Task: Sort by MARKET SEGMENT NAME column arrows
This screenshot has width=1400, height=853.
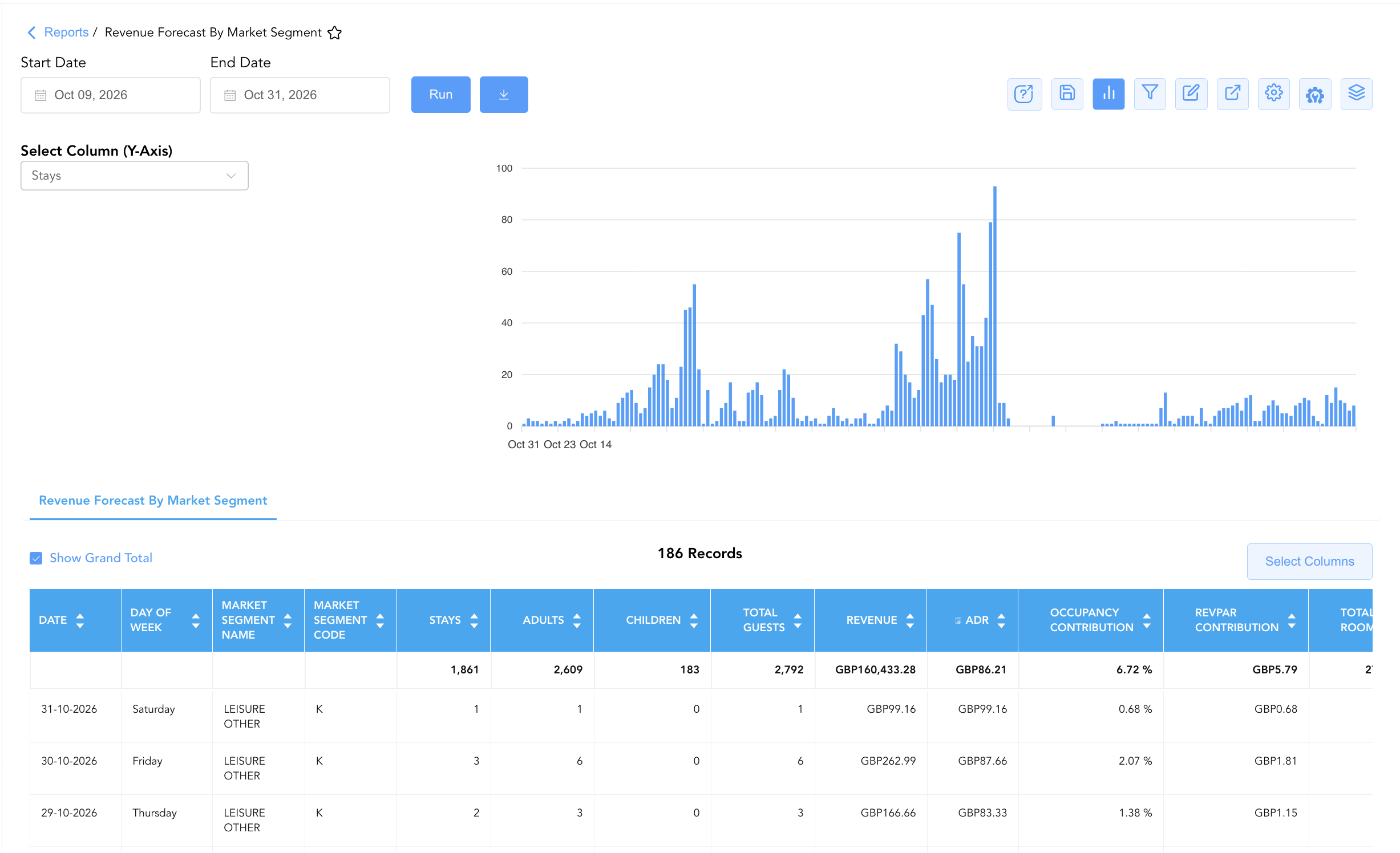Action: tap(288, 620)
